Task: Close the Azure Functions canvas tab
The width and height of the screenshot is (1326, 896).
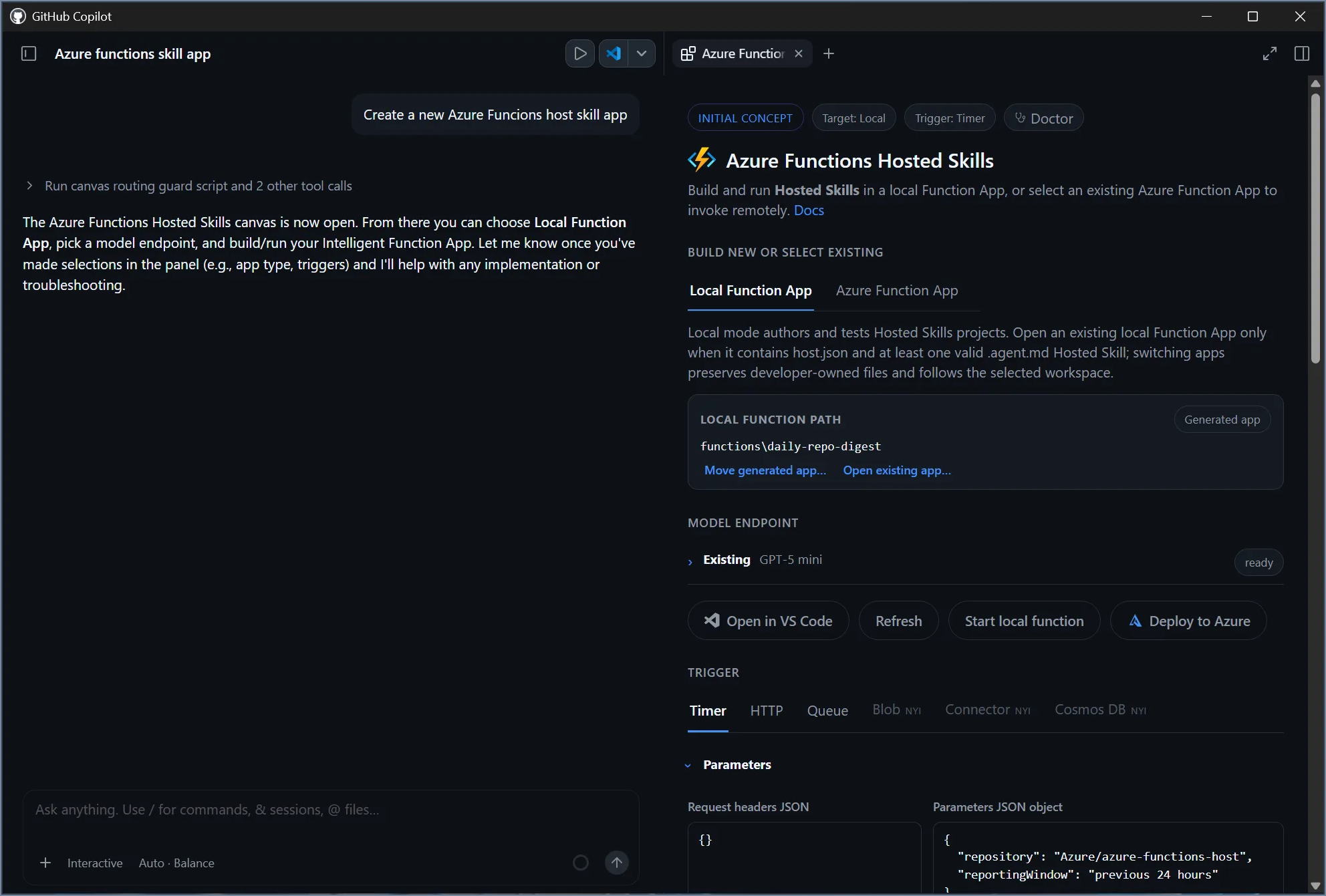Action: 799,53
